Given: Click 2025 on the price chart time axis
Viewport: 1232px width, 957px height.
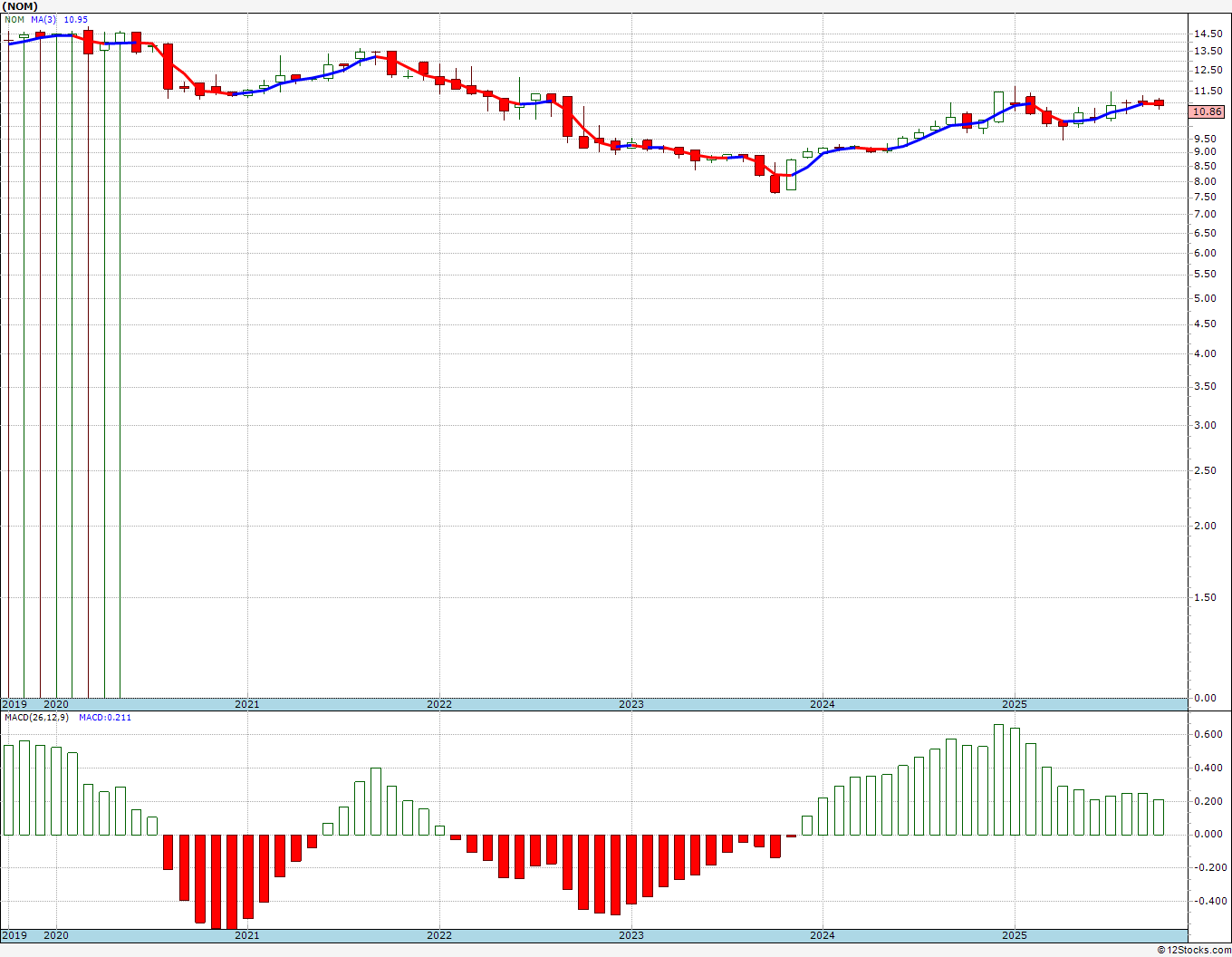Looking at the screenshot, I should point(1015,704).
